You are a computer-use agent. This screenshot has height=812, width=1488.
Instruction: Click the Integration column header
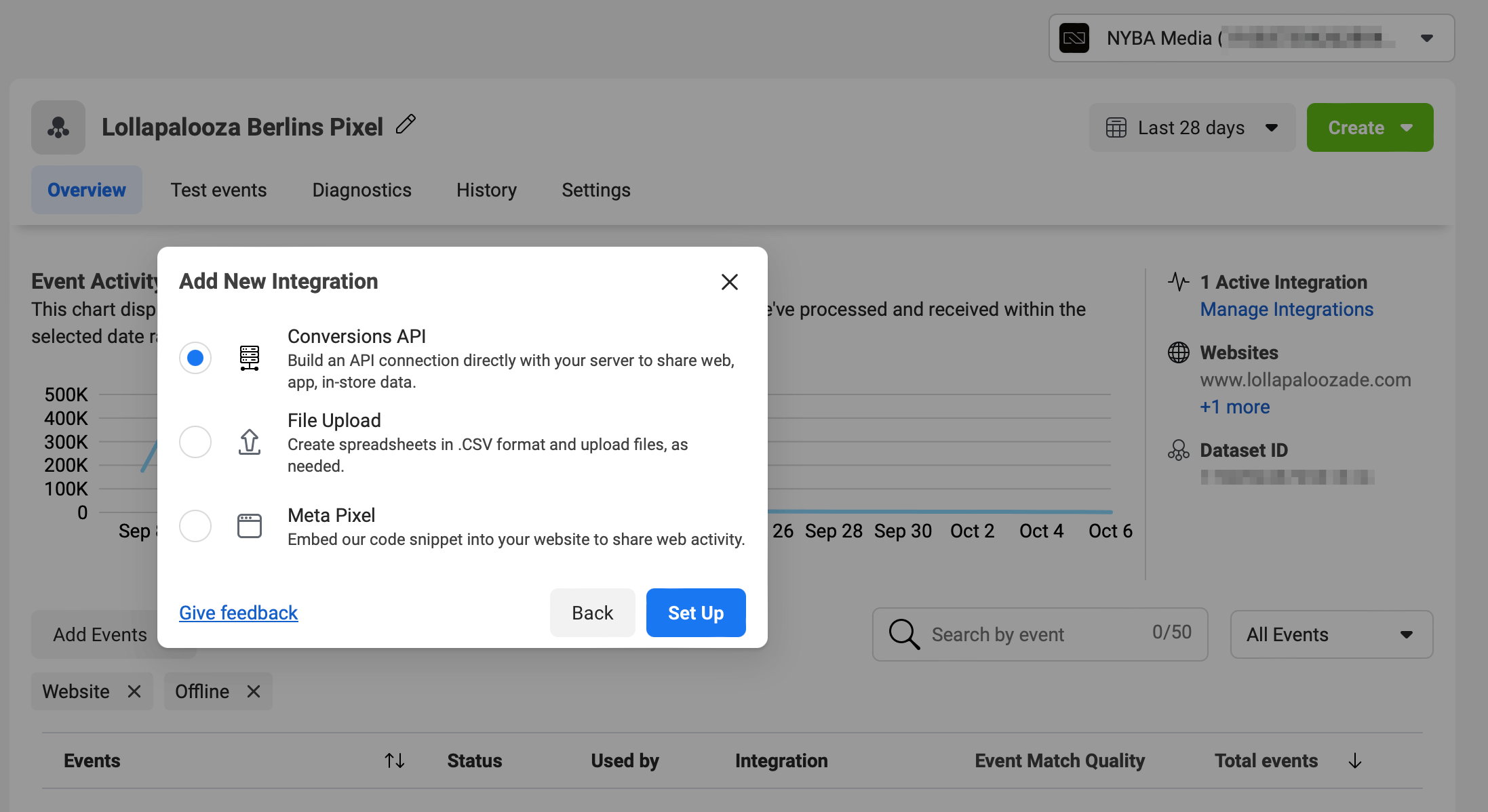[781, 760]
